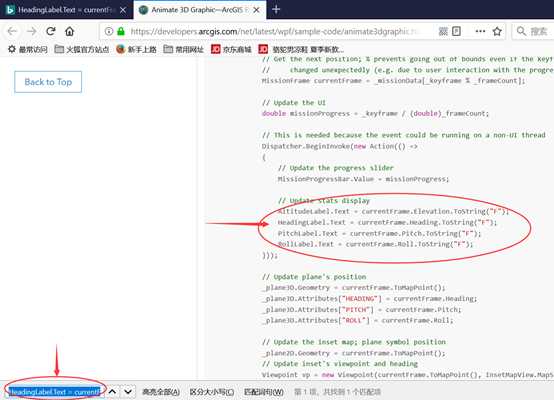
Task: Show site information icon in address bar
Action: click(x=109, y=31)
